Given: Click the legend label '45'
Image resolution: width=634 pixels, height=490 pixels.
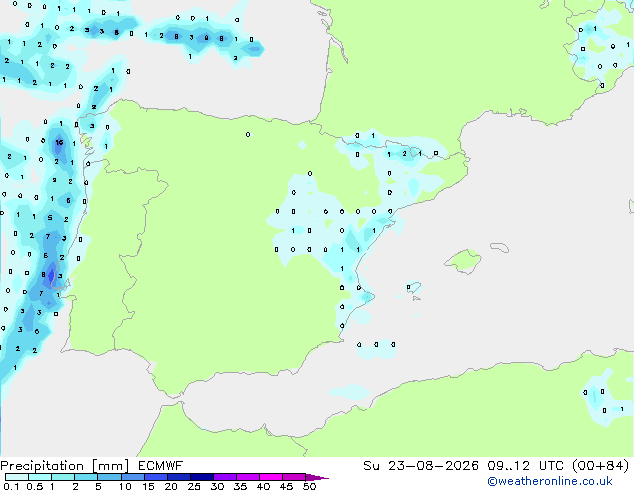Looking at the screenshot, I should (x=286, y=486).
